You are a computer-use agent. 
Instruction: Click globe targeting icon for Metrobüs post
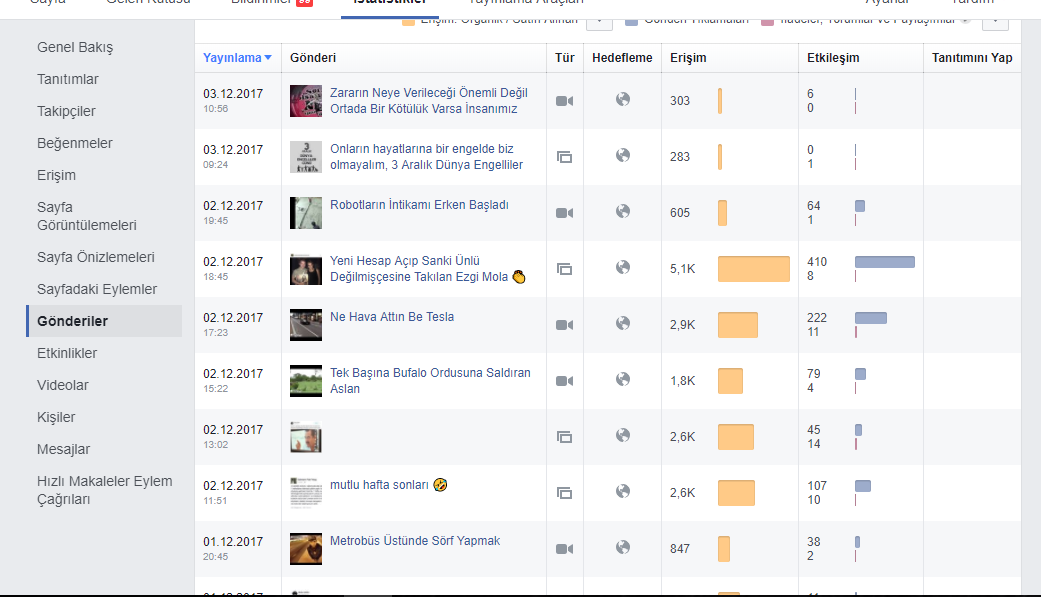(623, 547)
